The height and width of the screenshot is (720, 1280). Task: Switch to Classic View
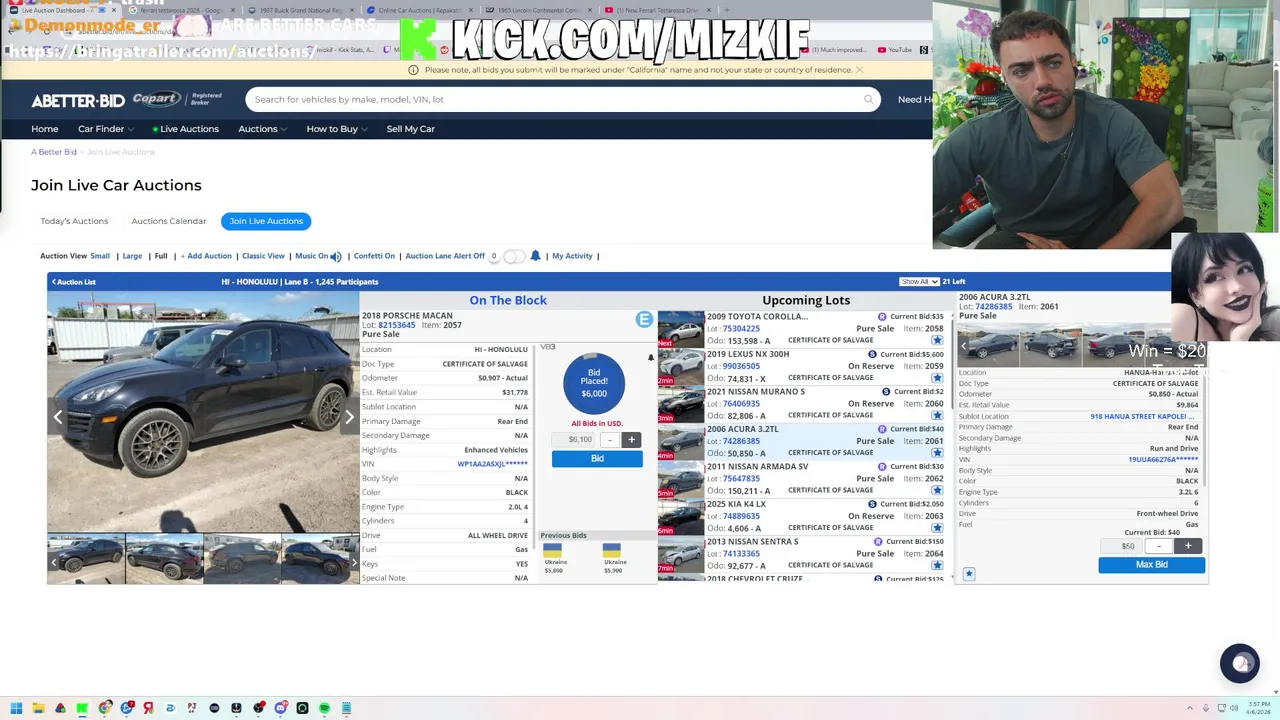(x=263, y=256)
